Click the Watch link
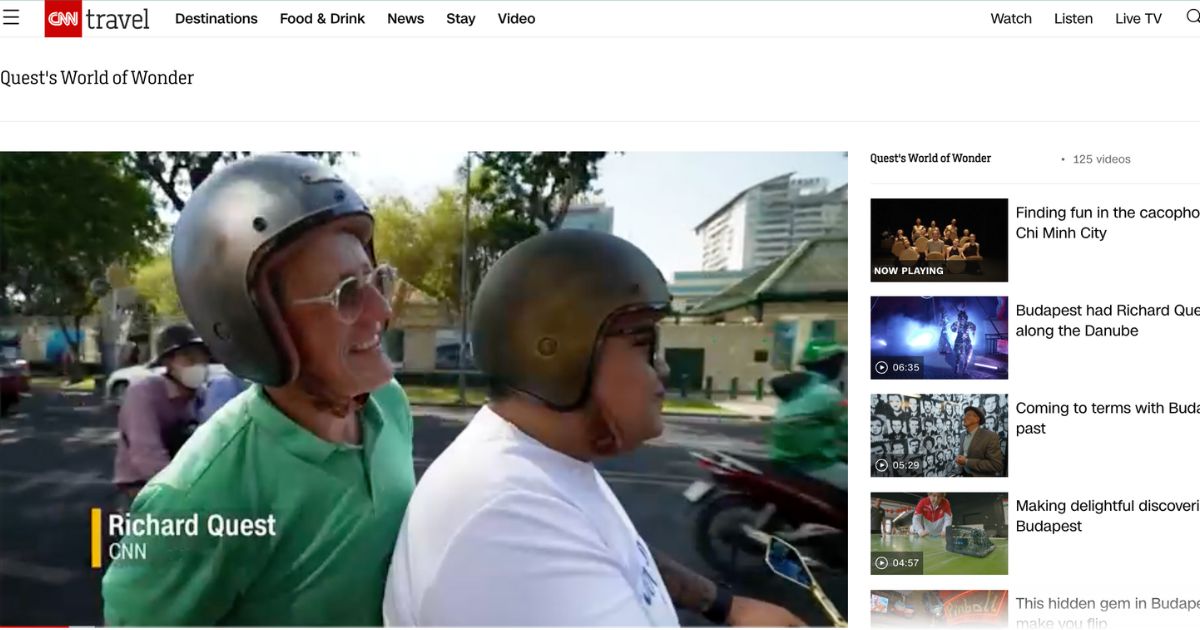 coord(1011,19)
